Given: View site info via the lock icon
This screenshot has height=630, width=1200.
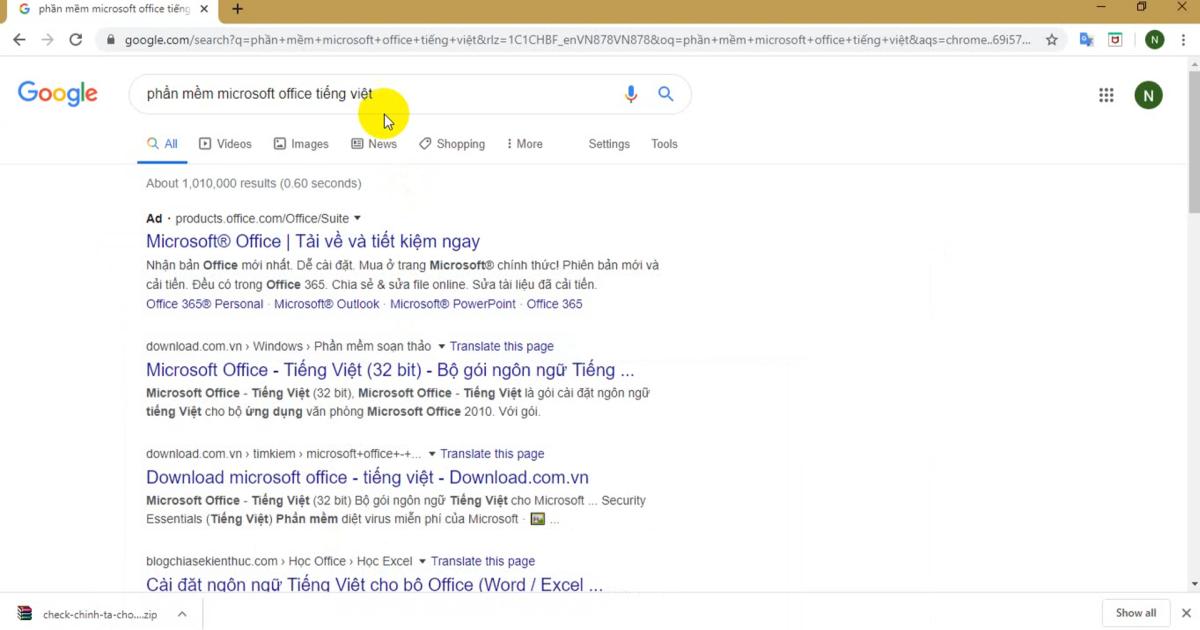Looking at the screenshot, I should pos(110,40).
